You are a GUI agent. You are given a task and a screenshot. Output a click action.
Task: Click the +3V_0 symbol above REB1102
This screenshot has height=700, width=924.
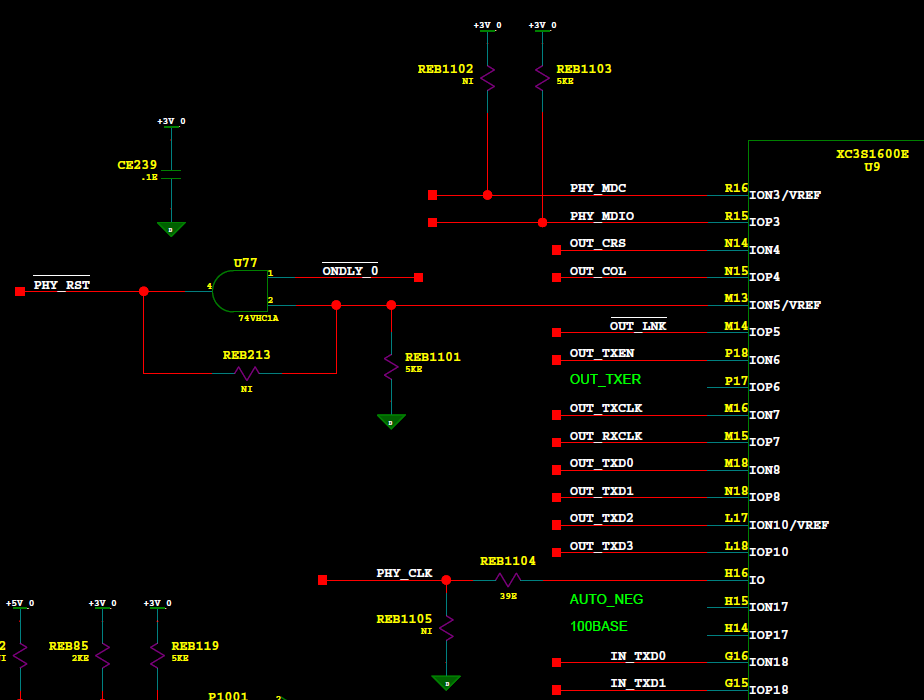[487, 26]
